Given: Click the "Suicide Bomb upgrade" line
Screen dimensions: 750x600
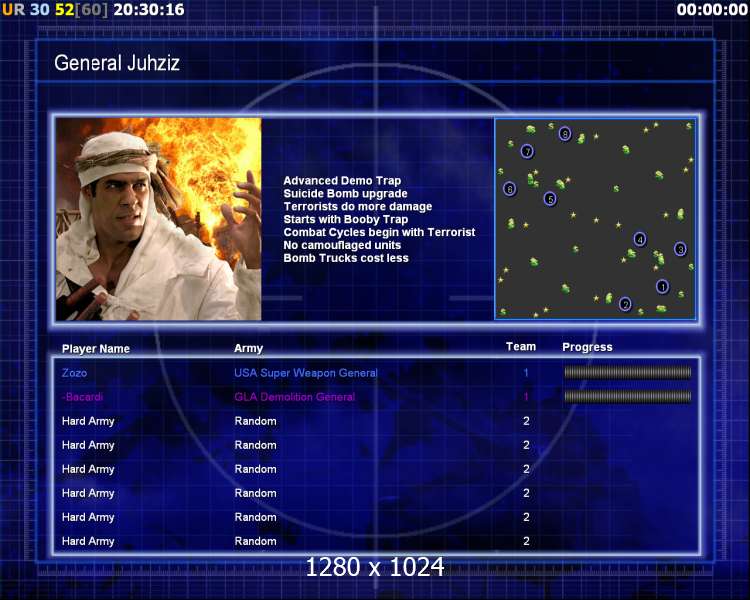Looking at the screenshot, I should click(345, 194).
